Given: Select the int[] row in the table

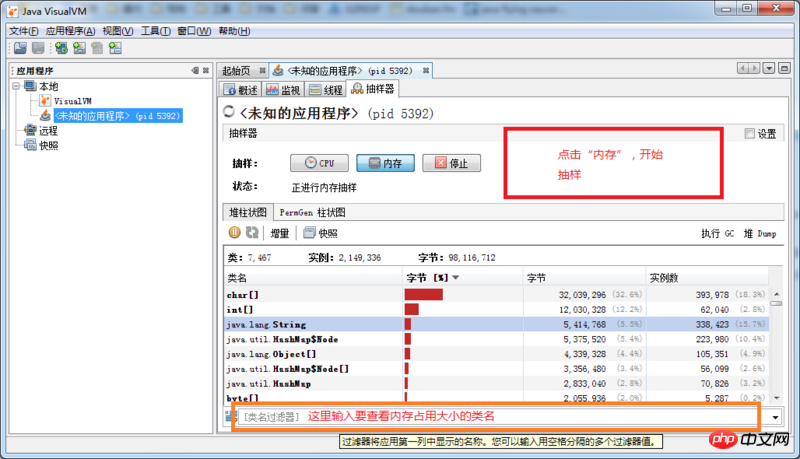Looking at the screenshot, I should pyautogui.click(x=496, y=310).
